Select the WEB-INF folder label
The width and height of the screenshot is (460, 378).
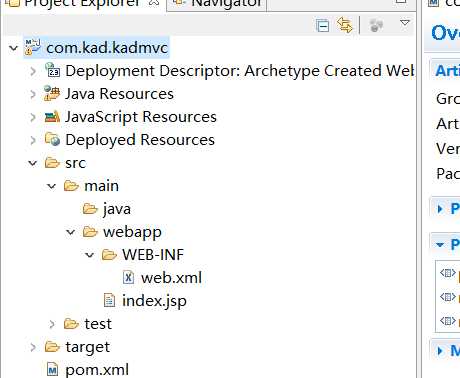[x=153, y=255]
